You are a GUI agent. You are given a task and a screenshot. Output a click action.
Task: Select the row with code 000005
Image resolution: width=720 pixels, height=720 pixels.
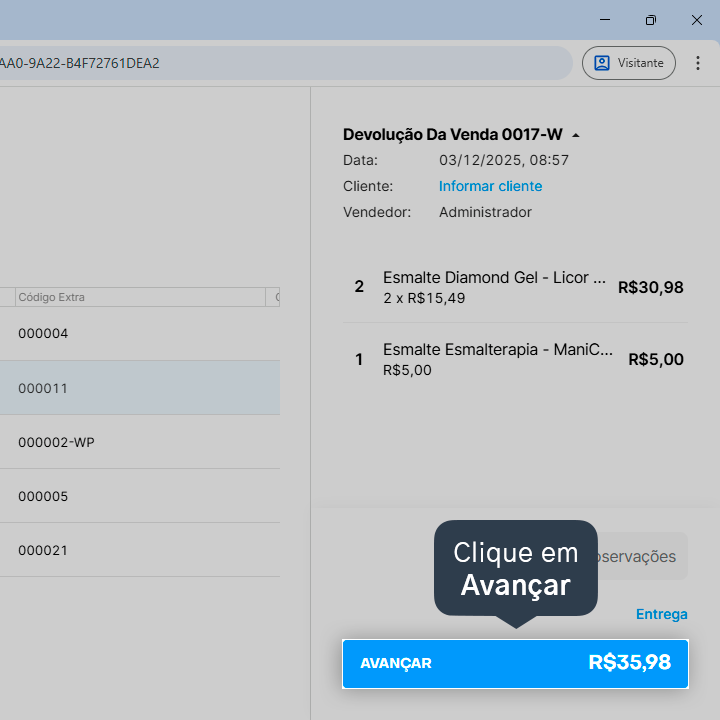point(140,496)
